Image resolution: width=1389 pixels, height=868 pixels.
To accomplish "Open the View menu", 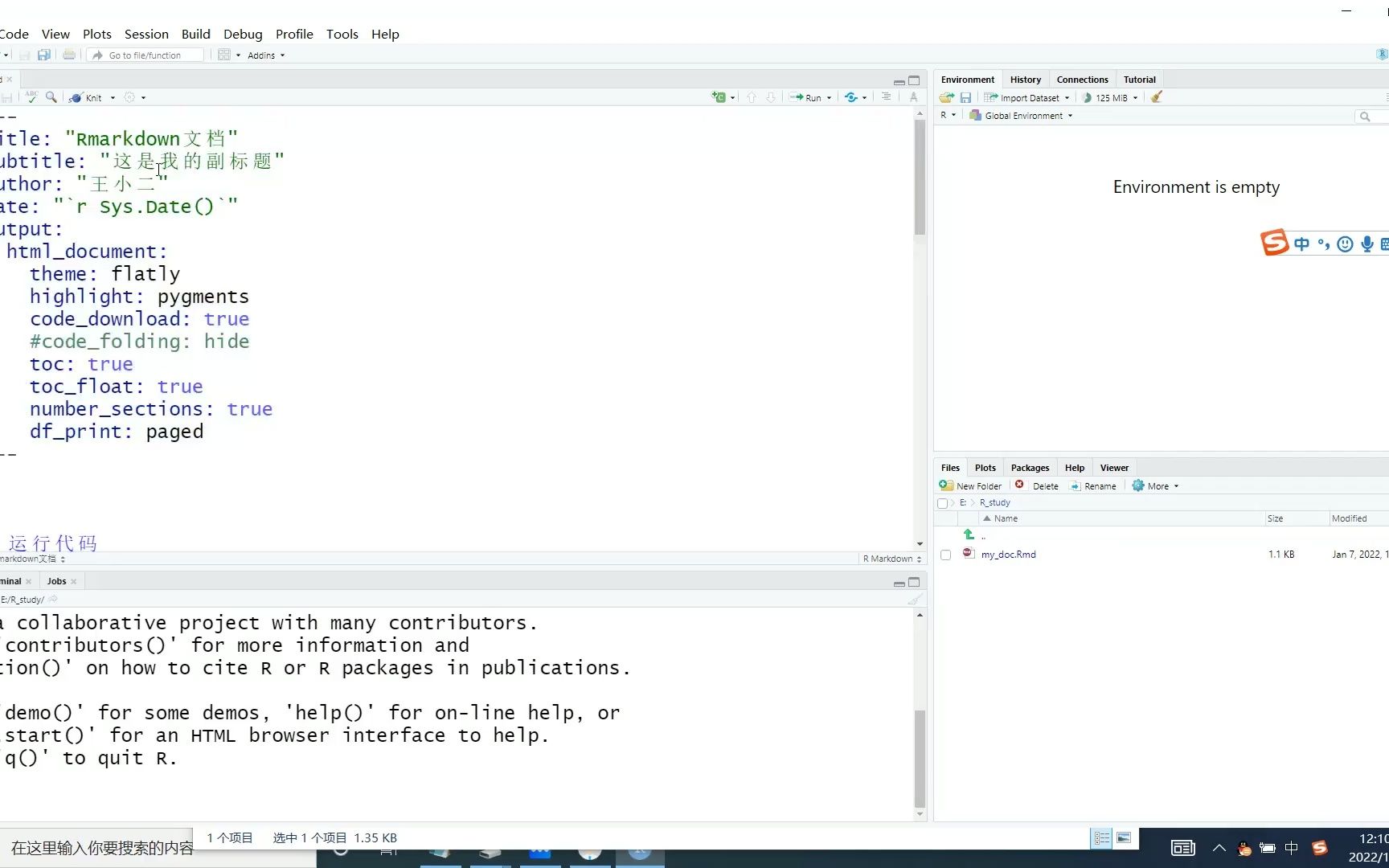I will [55, 34].
